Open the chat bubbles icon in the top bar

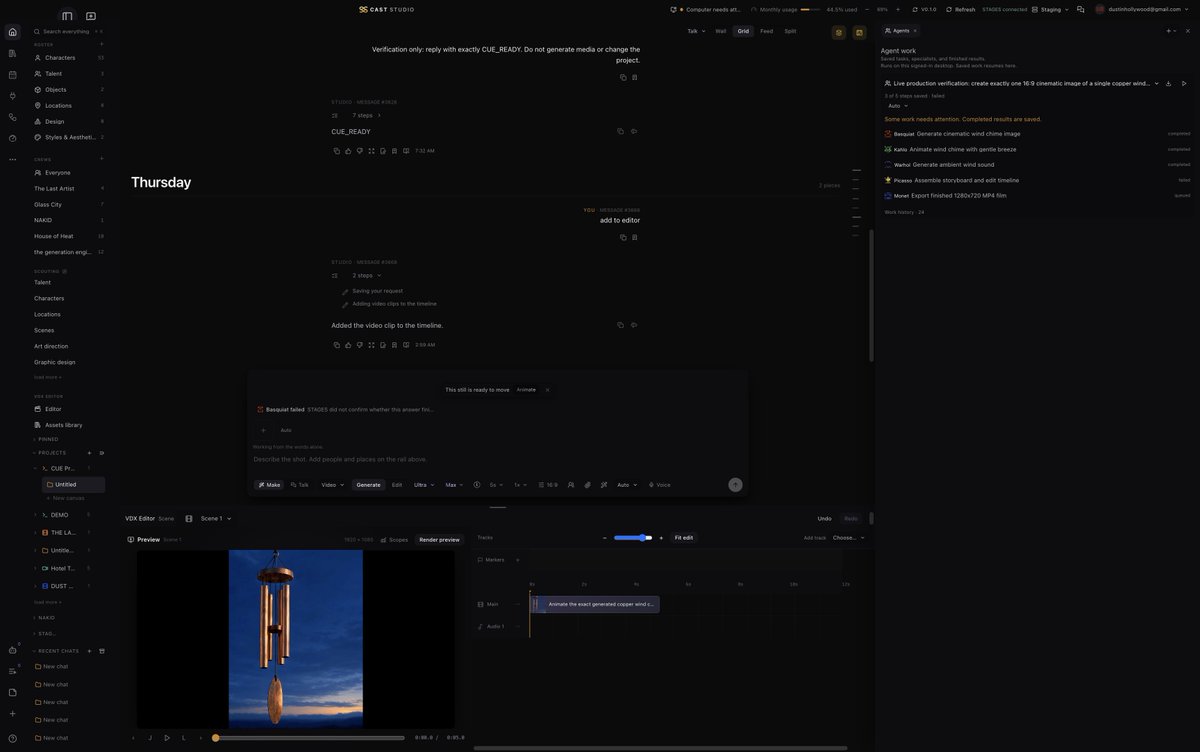1081,9
